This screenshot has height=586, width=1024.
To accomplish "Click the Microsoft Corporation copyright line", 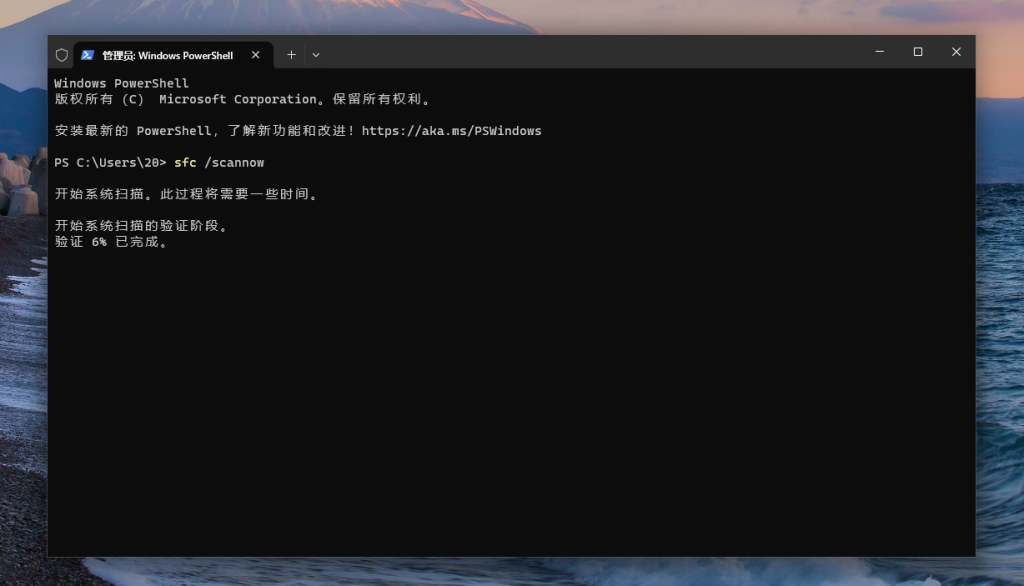I will pos(243,99).
